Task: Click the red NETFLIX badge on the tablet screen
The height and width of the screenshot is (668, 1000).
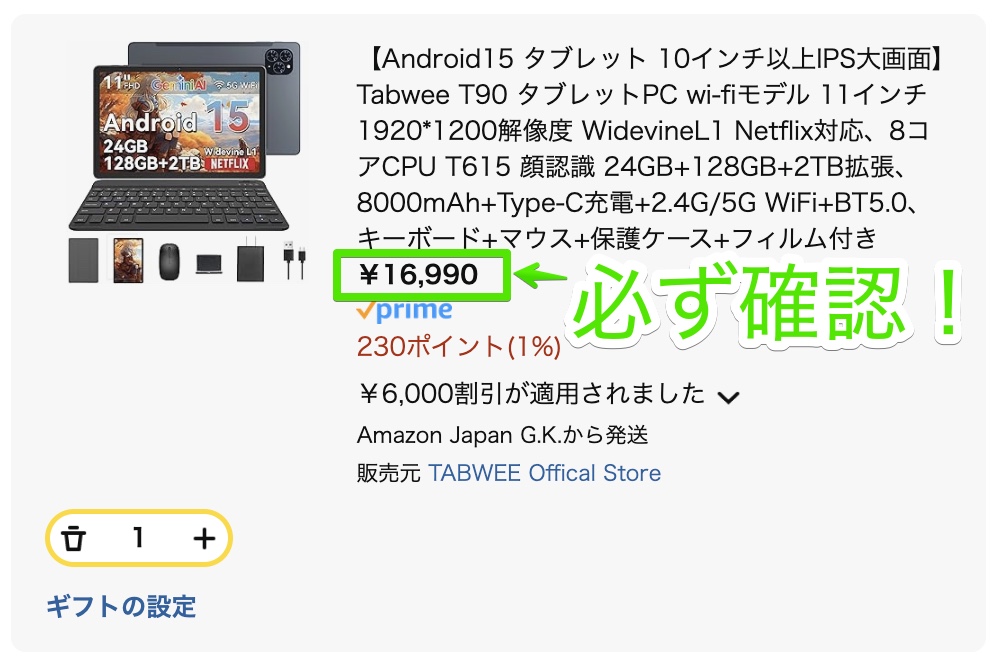Action: 230,163
